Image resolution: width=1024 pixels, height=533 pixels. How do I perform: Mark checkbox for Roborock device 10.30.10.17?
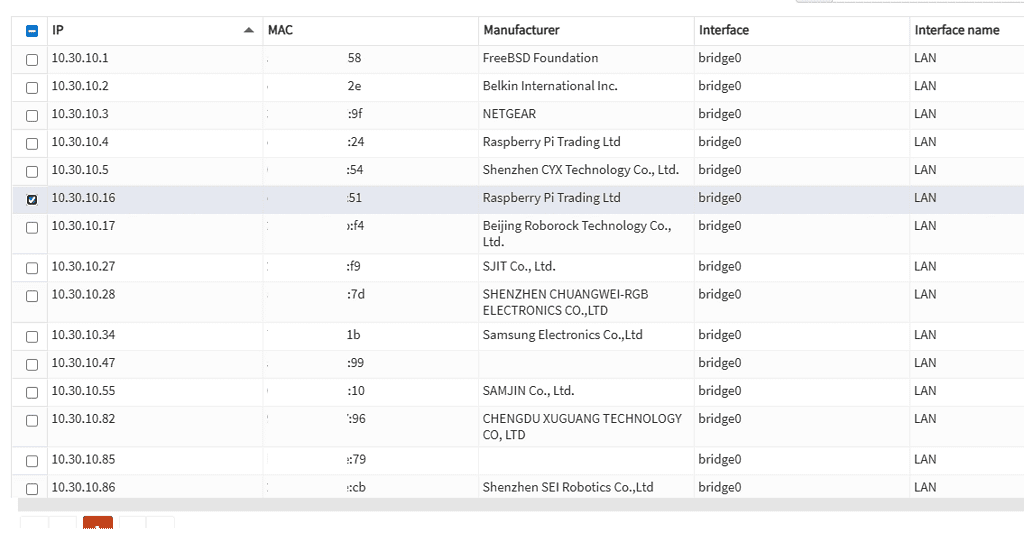point(31,228)
